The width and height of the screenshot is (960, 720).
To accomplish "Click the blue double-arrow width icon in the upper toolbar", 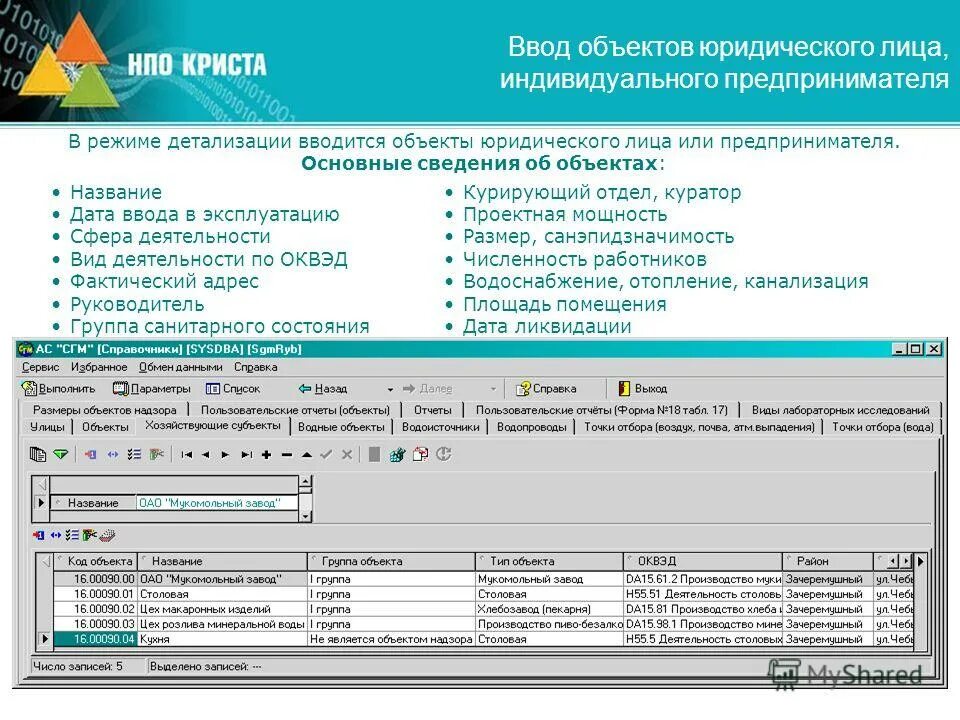I will click(x=113, y=454).
